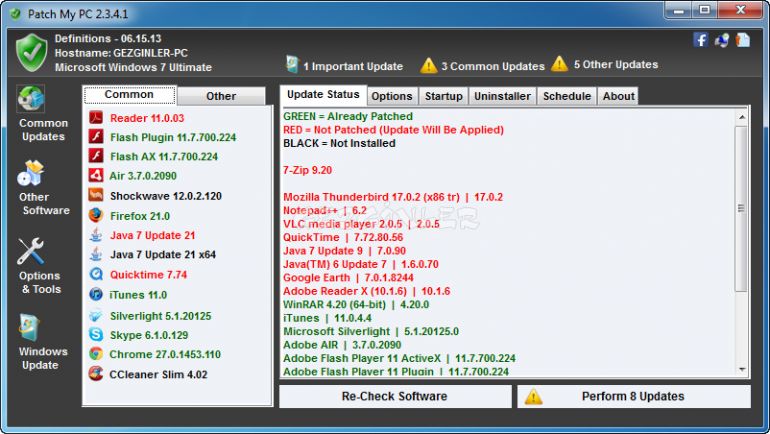Click the Other Updates warning icon
This screenshot has height=434, width=770.
click(559, 64)
